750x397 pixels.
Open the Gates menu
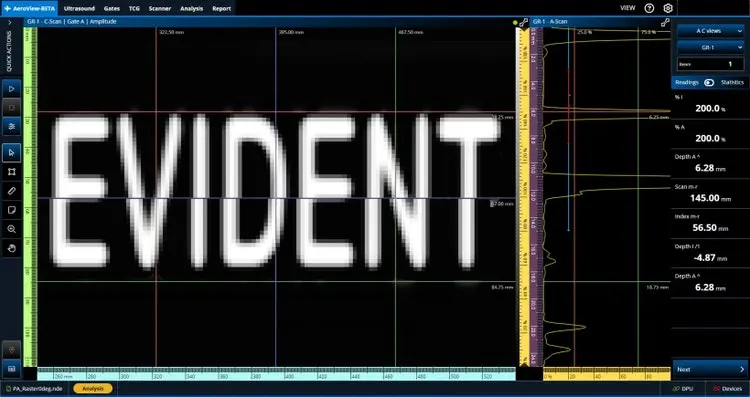(x=111, y=8)
